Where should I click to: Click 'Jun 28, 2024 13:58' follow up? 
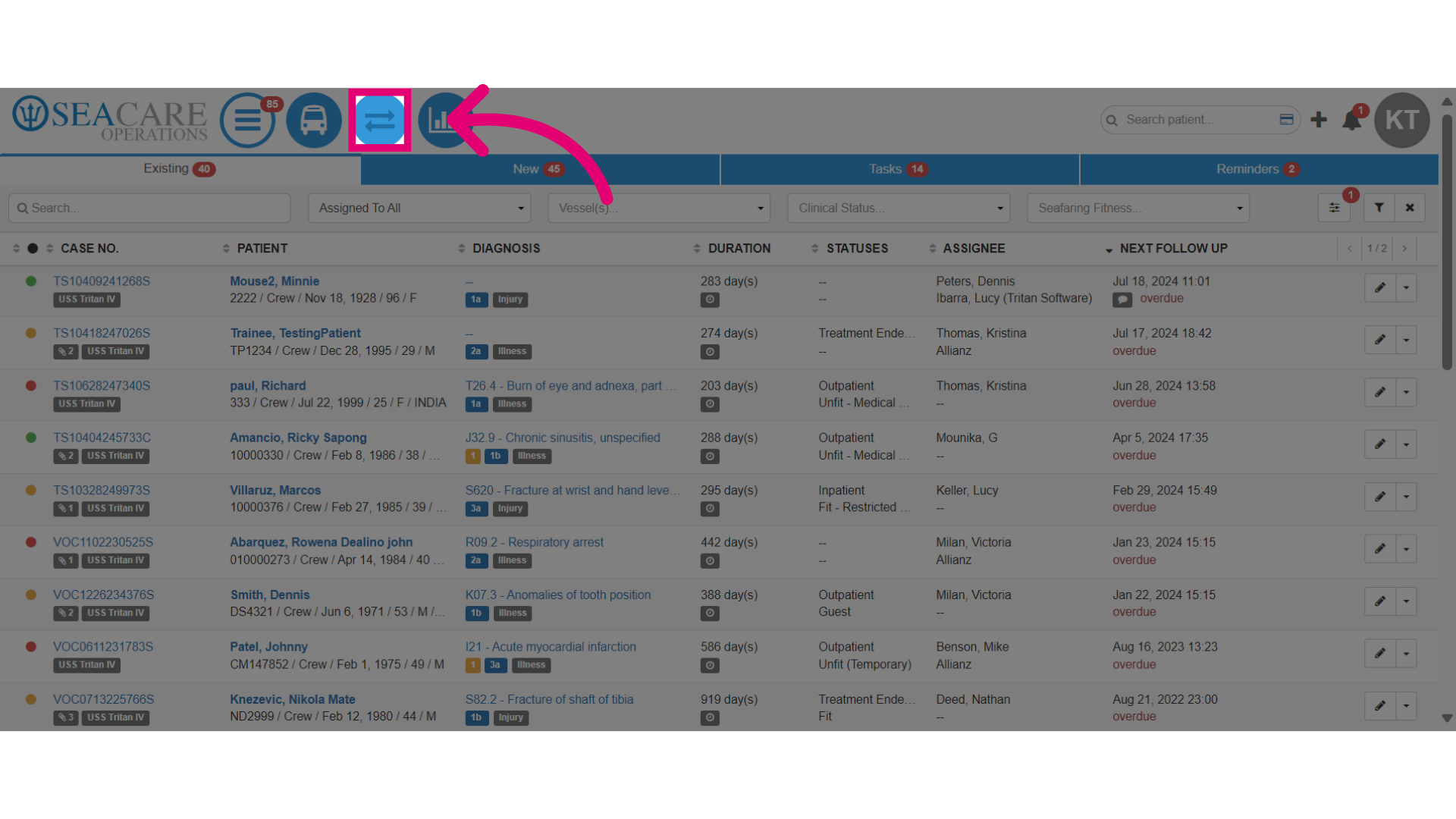click(1164, 386)
